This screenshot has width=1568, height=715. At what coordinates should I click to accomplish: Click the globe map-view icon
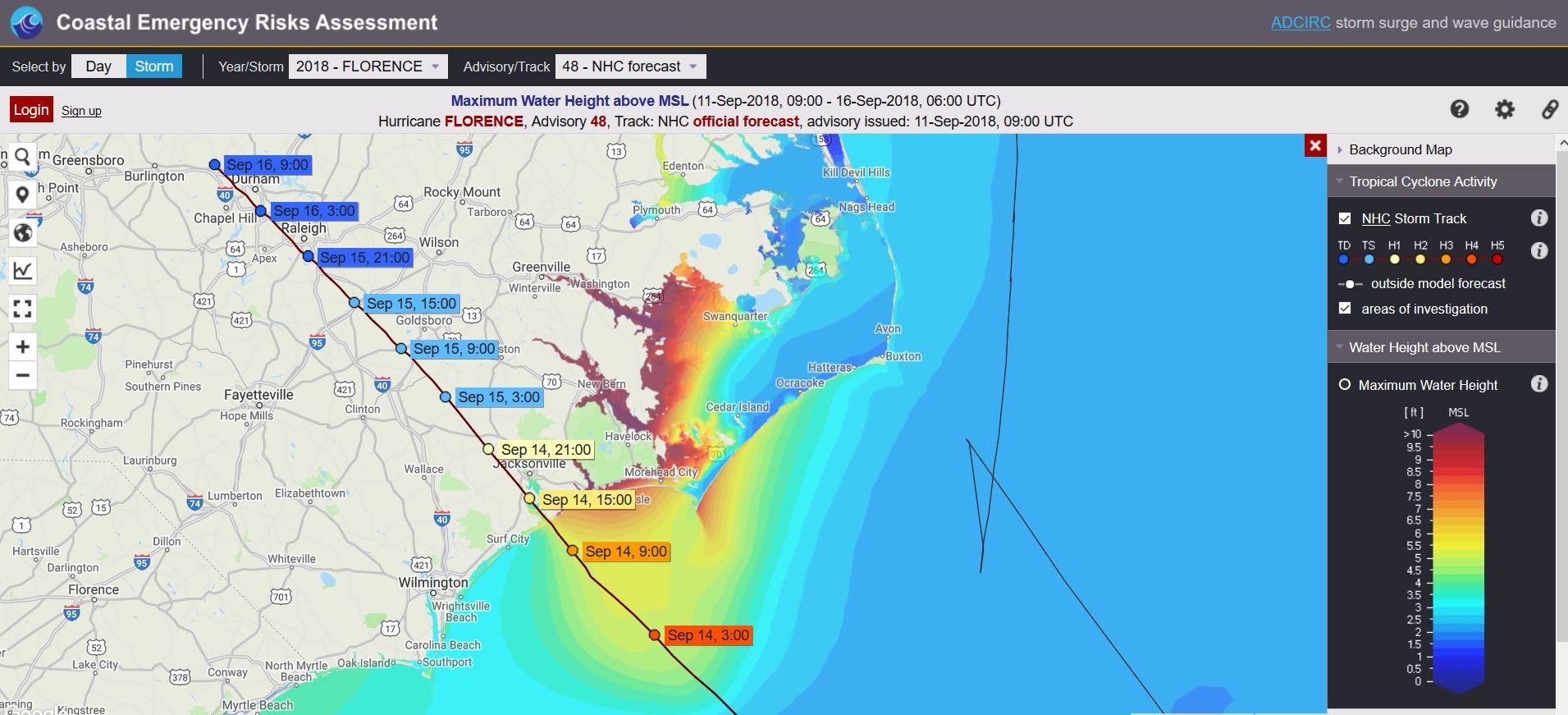(23, 232)
